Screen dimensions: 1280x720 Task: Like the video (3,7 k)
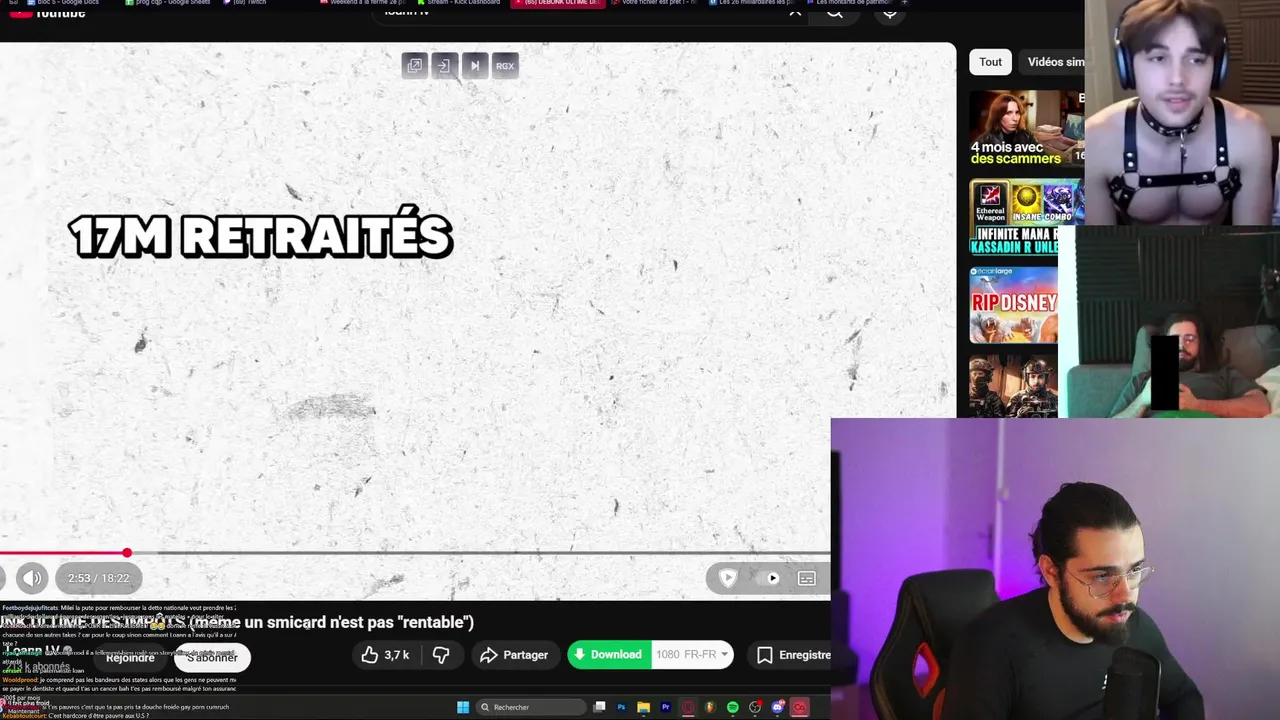[385, 655]
